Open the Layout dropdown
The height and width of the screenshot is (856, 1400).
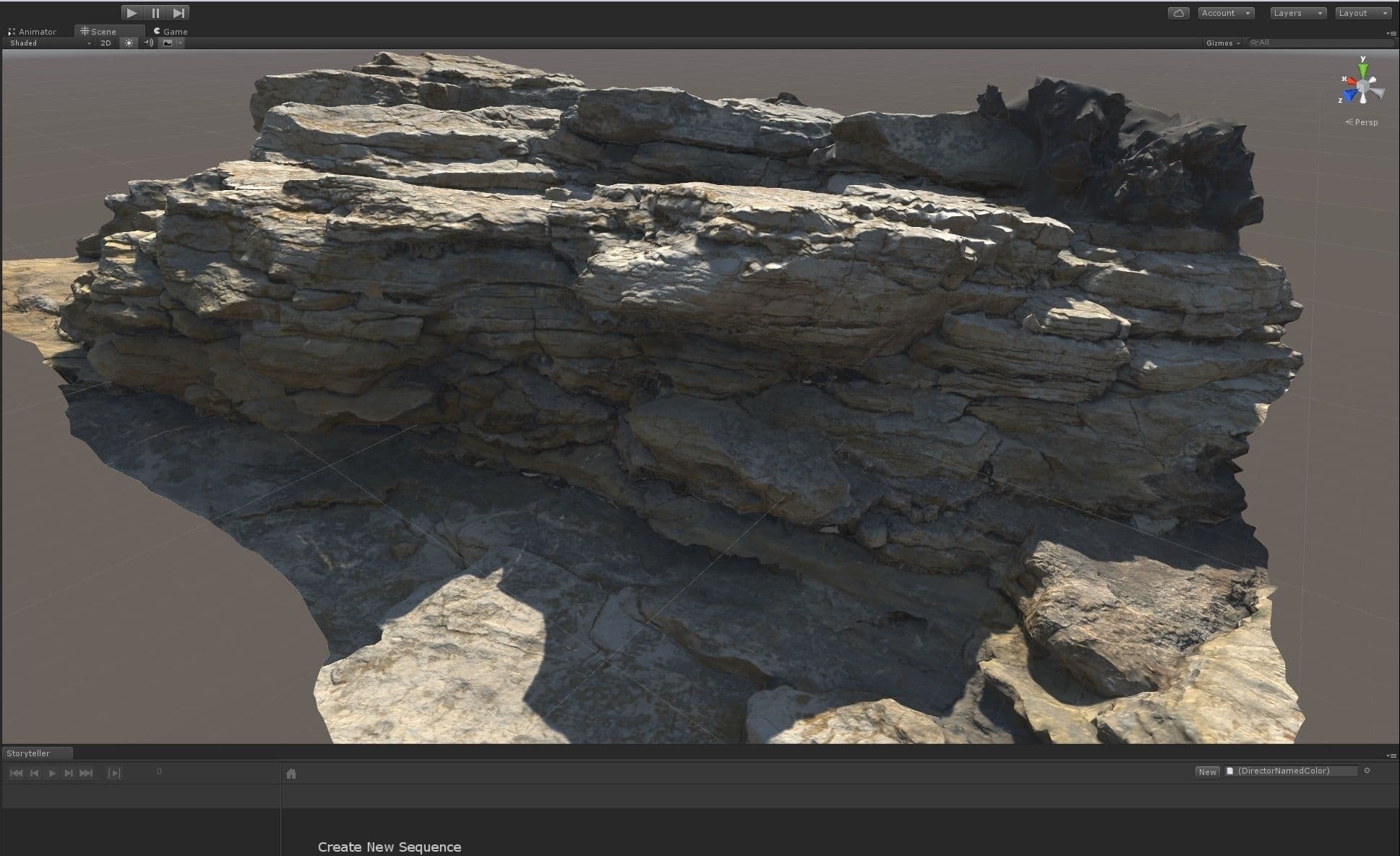1362,13
